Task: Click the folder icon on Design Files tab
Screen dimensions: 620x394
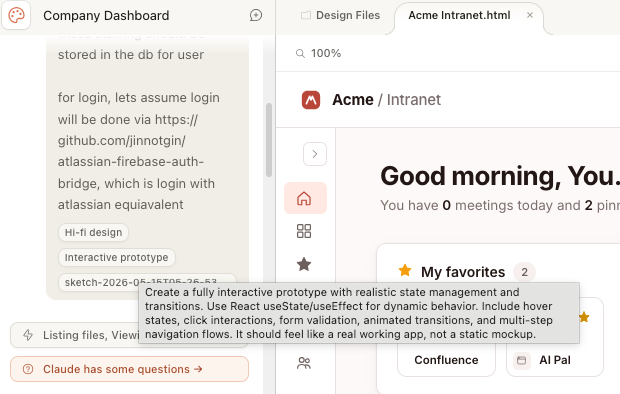Action: [x=306, y=15]
